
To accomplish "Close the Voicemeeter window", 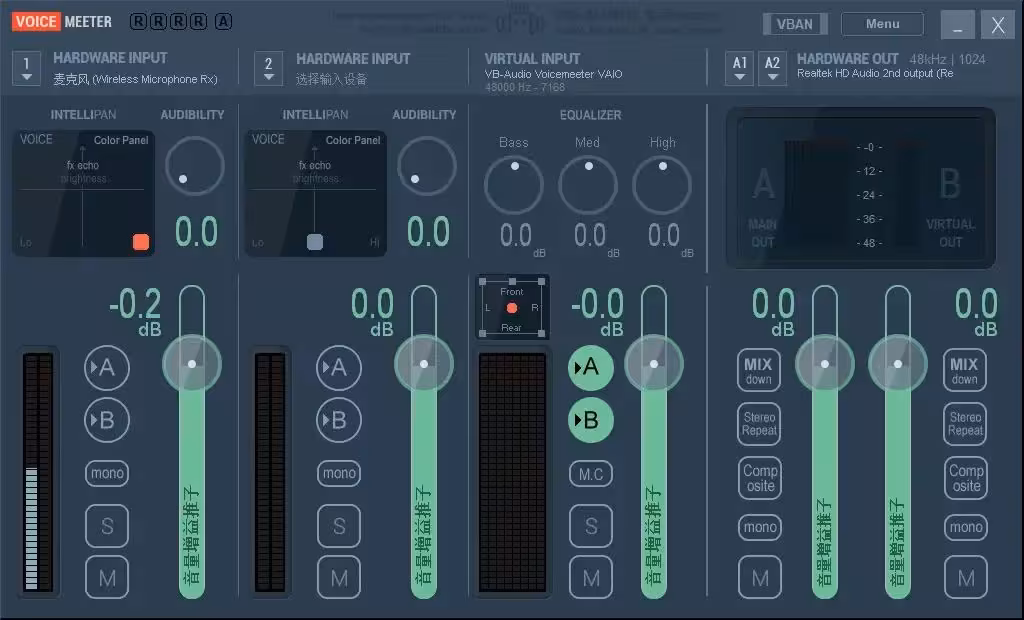I will click(x=998, y=25).
